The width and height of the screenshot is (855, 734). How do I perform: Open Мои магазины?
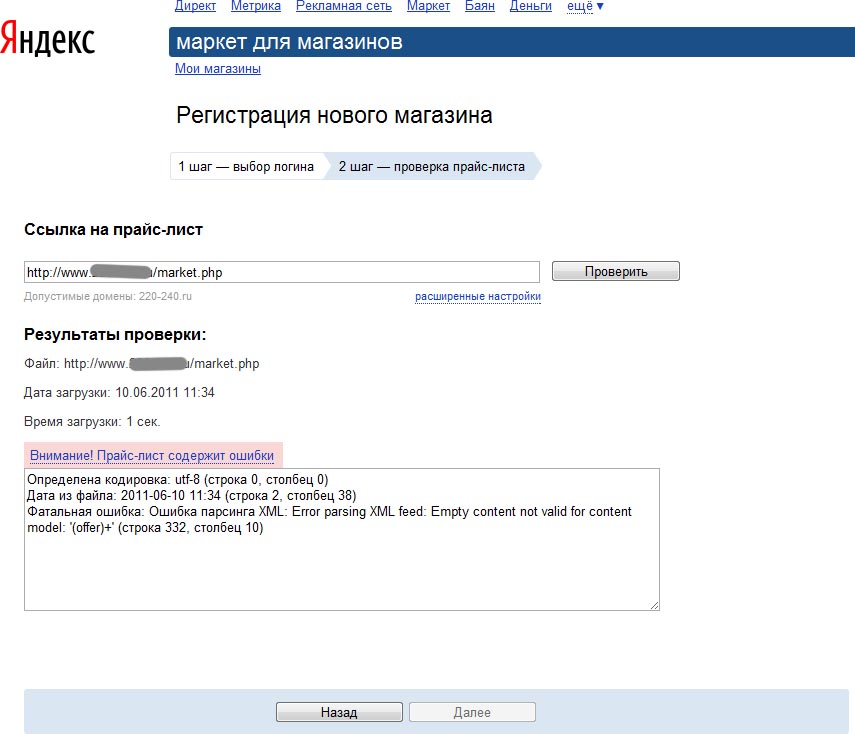pyautogui.click(x=218, y=69)
